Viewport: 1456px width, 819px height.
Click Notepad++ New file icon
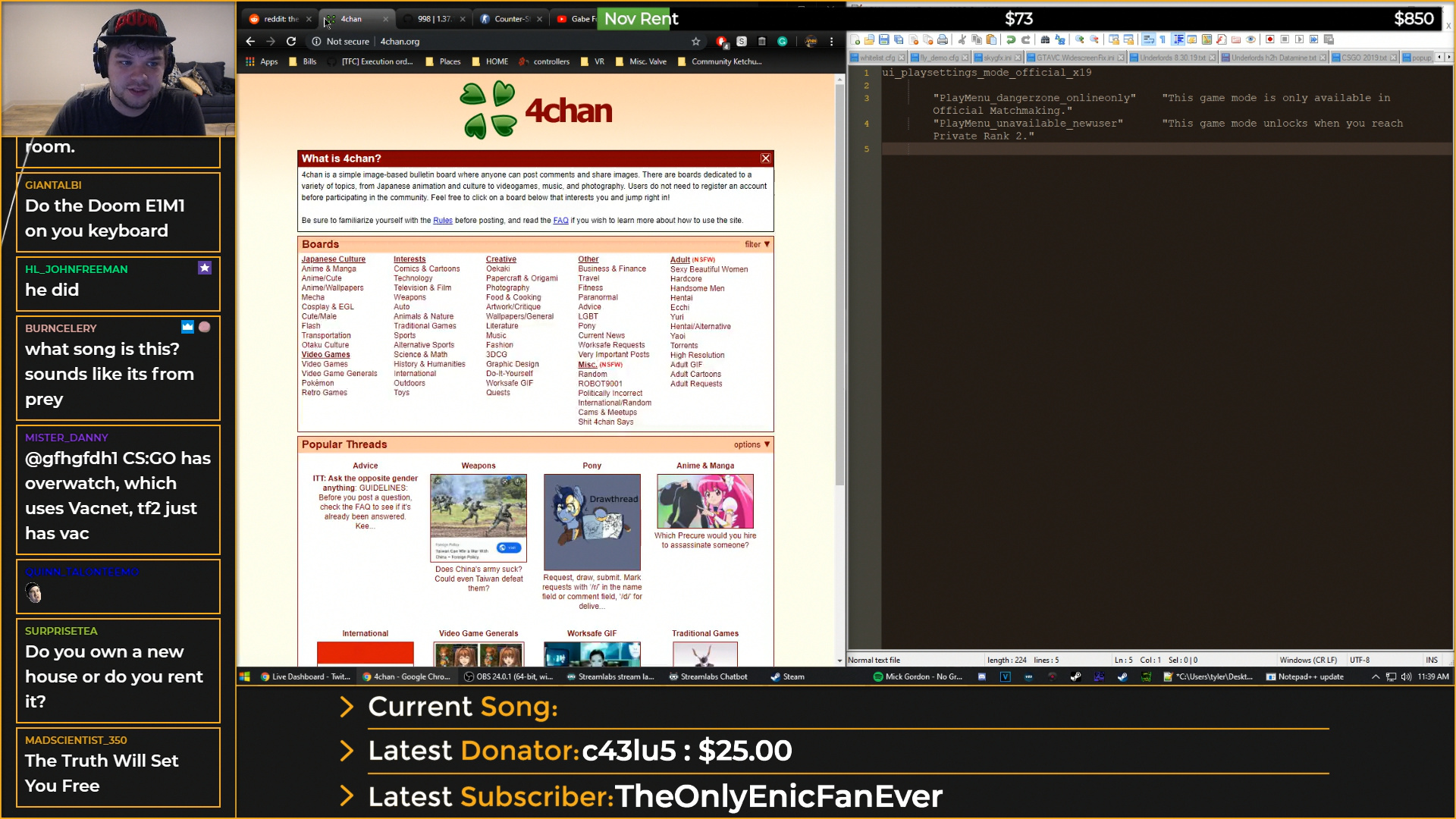855,40
